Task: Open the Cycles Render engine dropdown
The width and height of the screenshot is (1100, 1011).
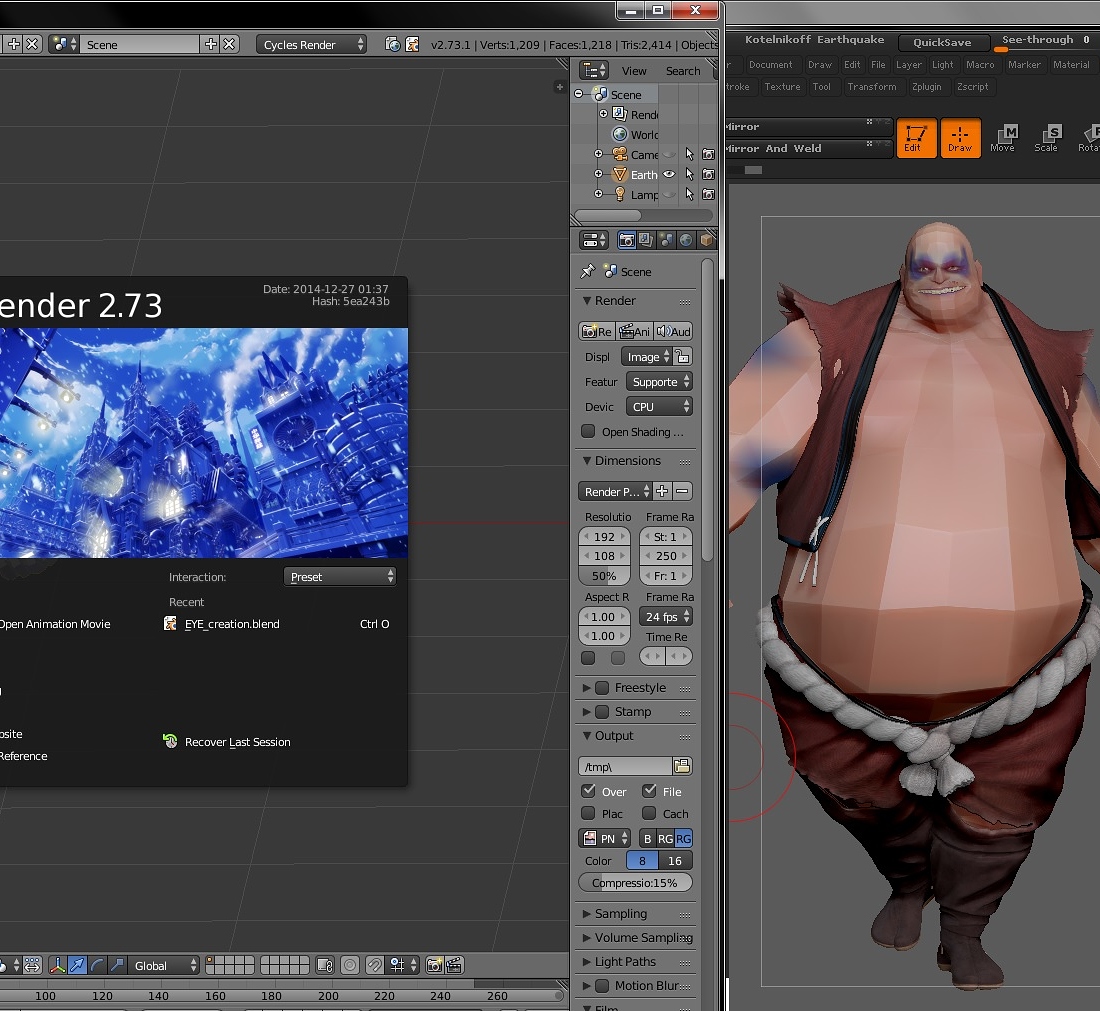Action: pos(311,44)
